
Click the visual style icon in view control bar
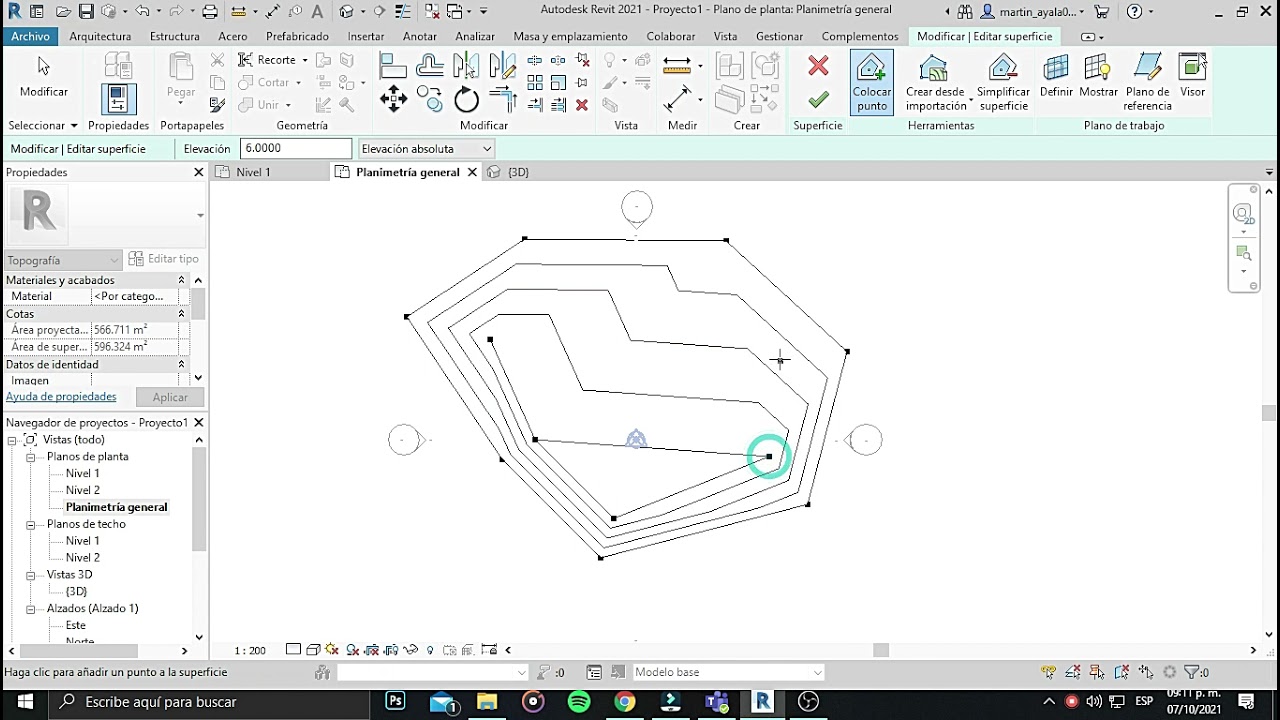pos(313,650)
